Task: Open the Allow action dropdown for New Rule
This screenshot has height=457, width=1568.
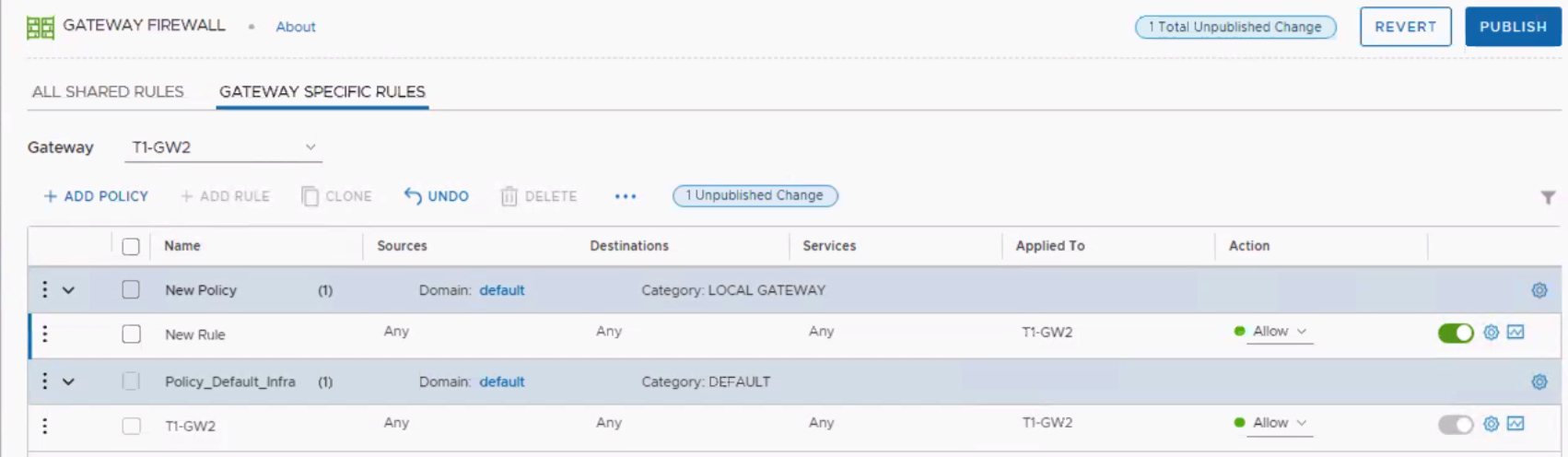Action: pyautogui.click(x=1280, y=332)
